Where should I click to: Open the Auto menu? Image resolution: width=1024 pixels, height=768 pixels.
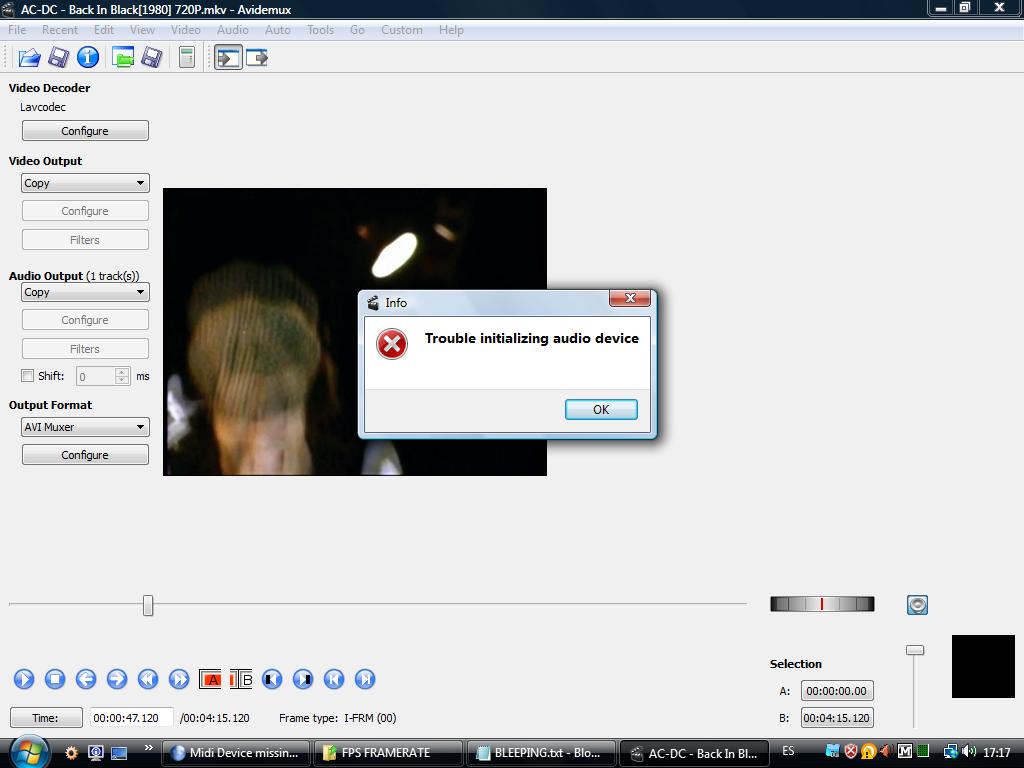pos(278,30)
